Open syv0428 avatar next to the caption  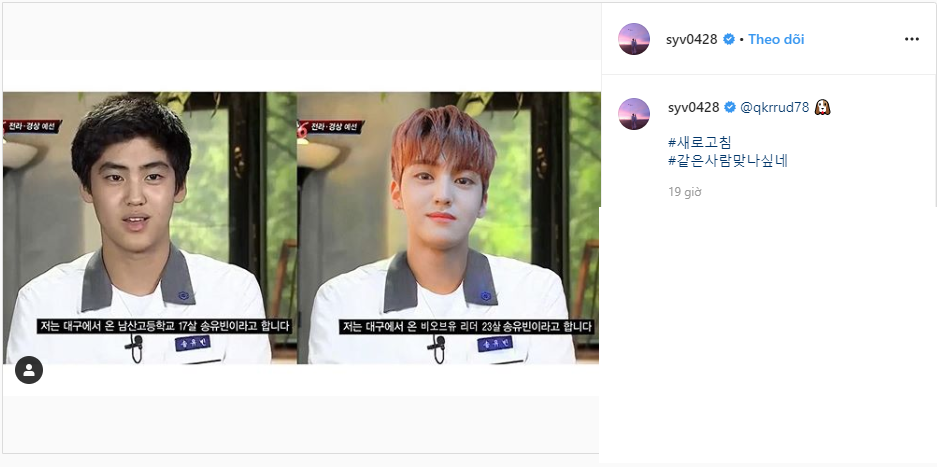point(633,114)
